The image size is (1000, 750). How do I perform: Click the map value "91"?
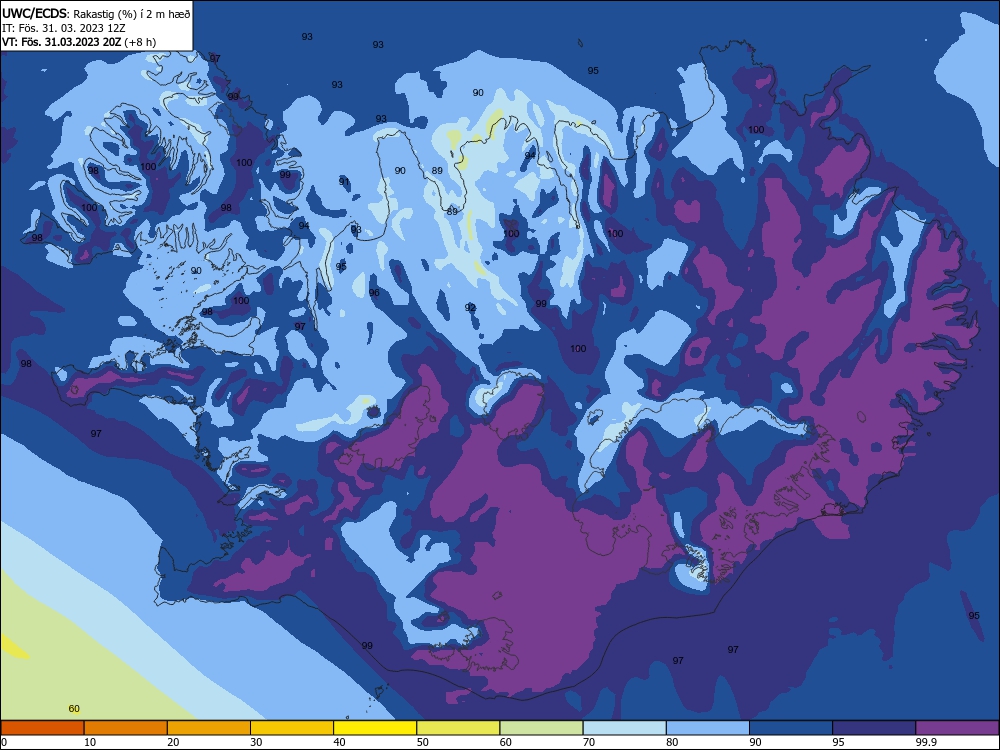click(x=344, y=182)
